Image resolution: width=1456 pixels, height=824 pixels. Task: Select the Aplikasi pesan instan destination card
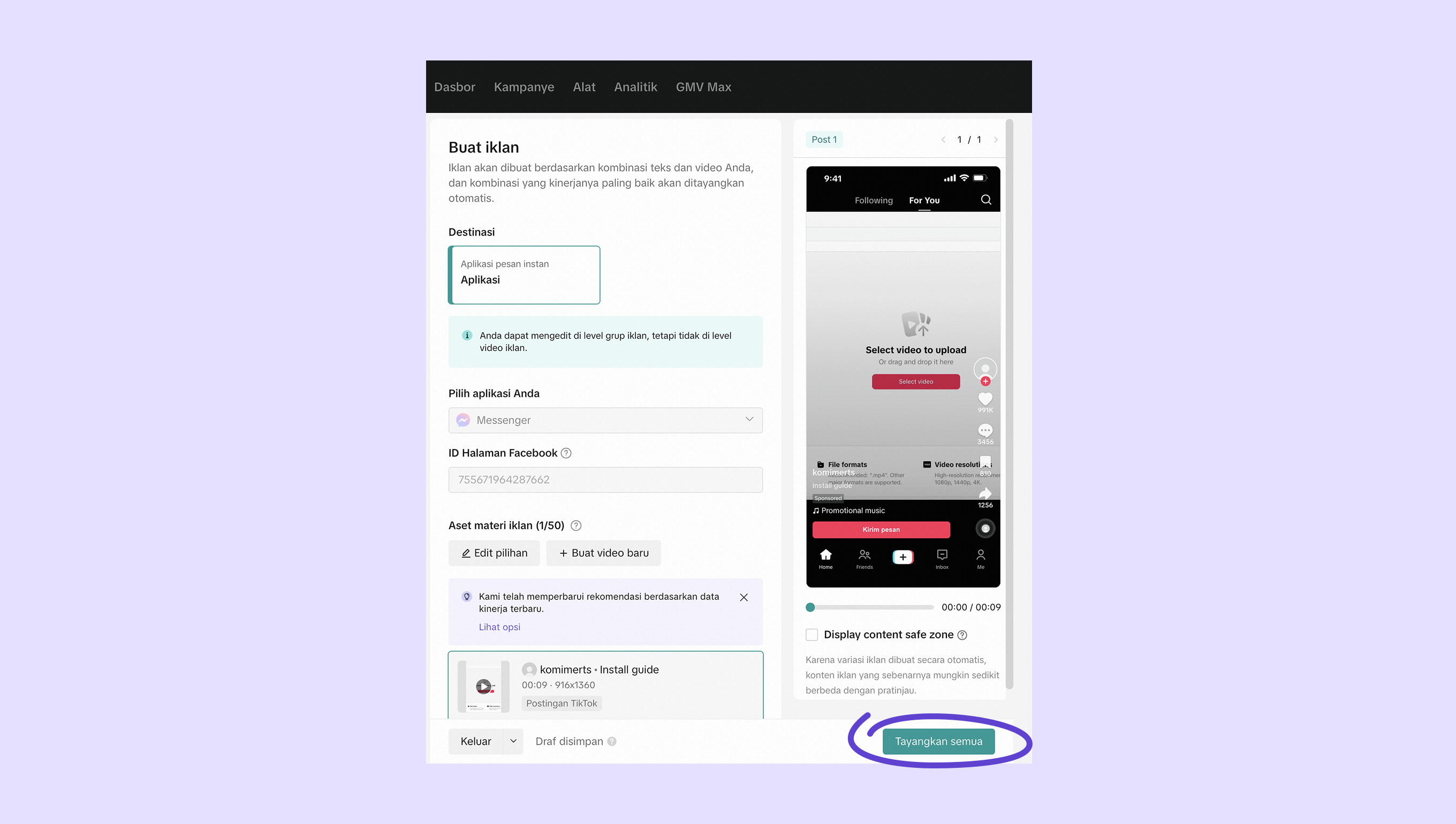pyautogui.click(x=524, y=275)
